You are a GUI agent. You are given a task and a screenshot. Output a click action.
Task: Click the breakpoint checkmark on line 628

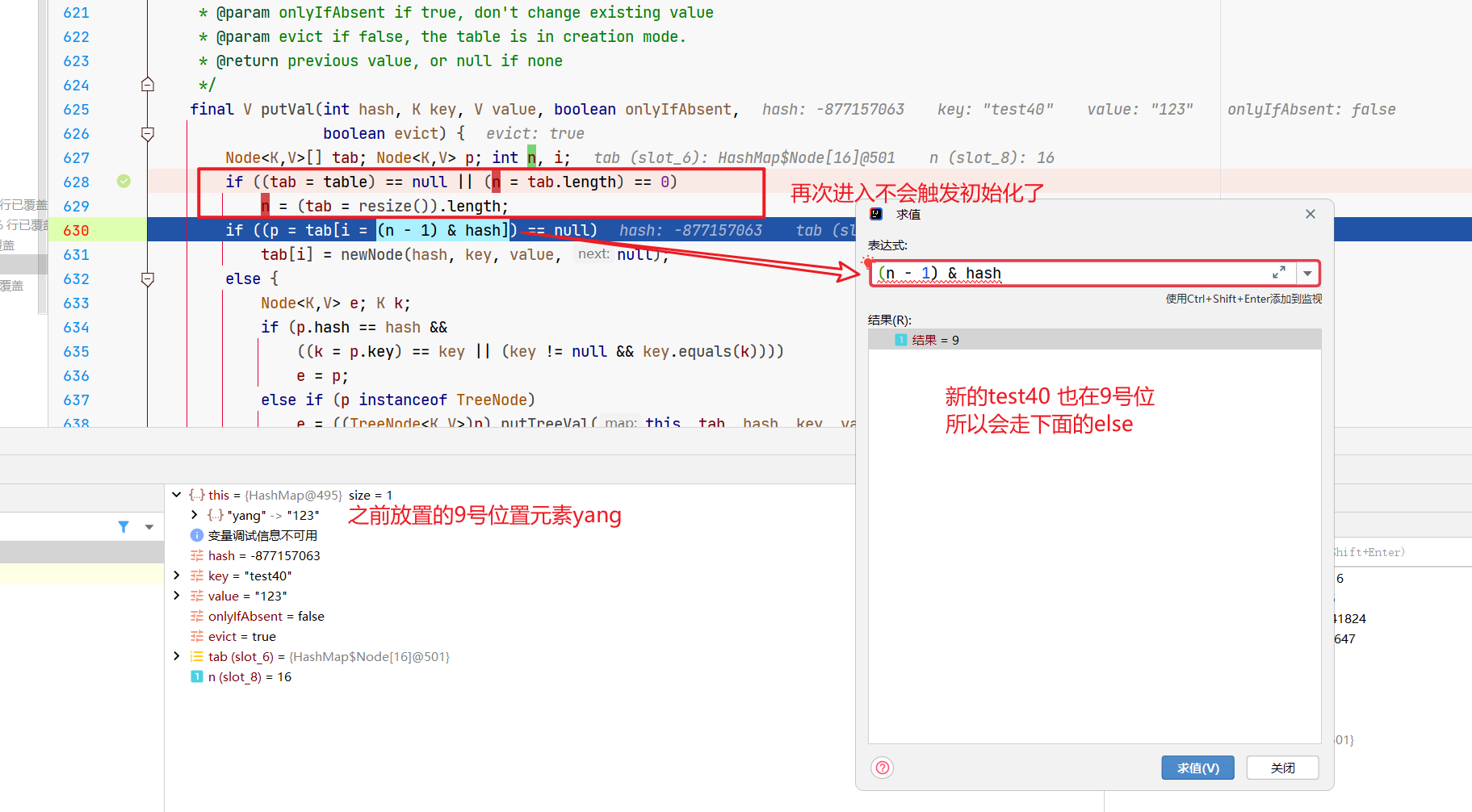click(x=124, y=182)
